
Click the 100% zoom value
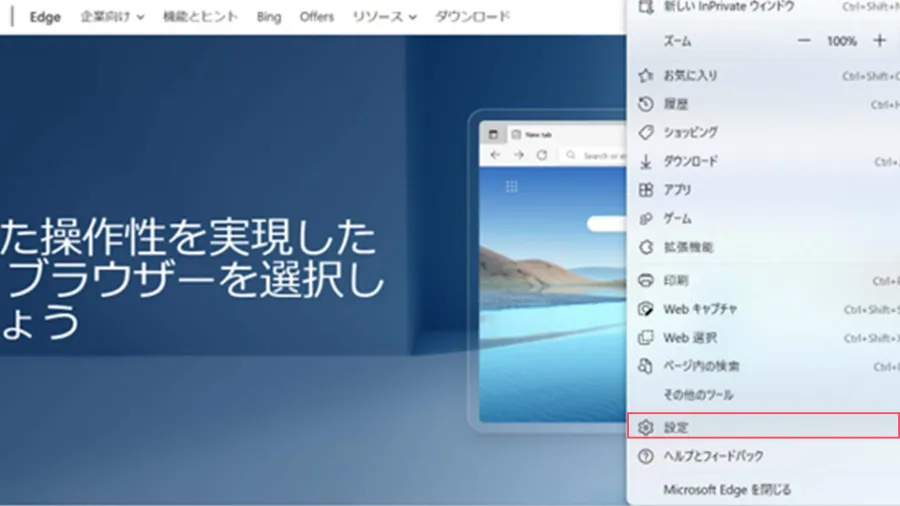841,41
